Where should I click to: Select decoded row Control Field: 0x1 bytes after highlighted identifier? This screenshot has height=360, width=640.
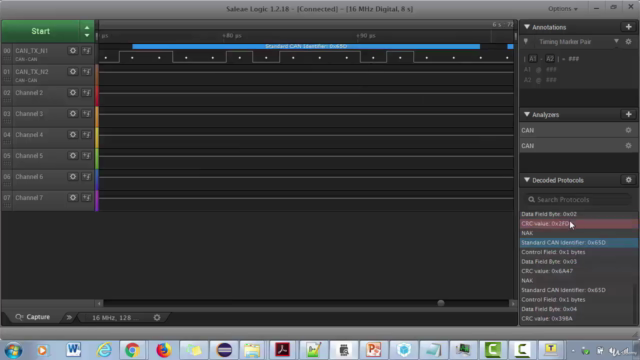pos(578,252)
